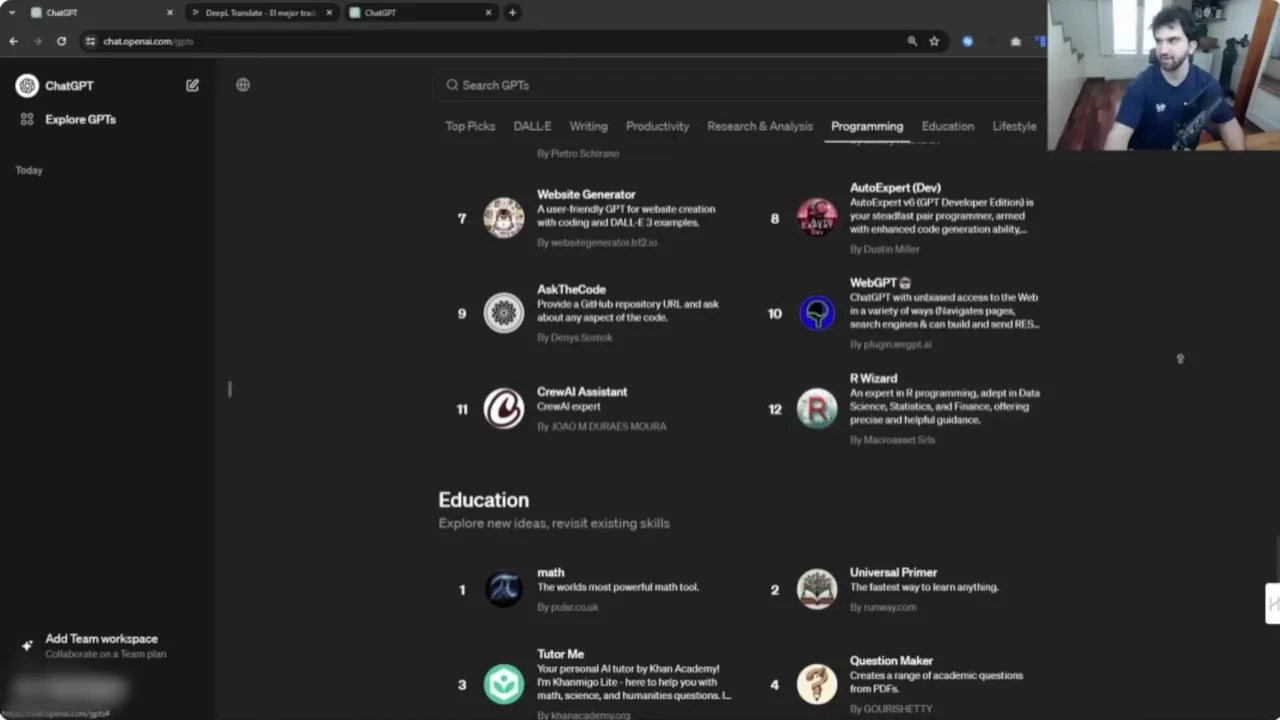Click the 'By pulsr.co.uk' author text

click(568, 607)
